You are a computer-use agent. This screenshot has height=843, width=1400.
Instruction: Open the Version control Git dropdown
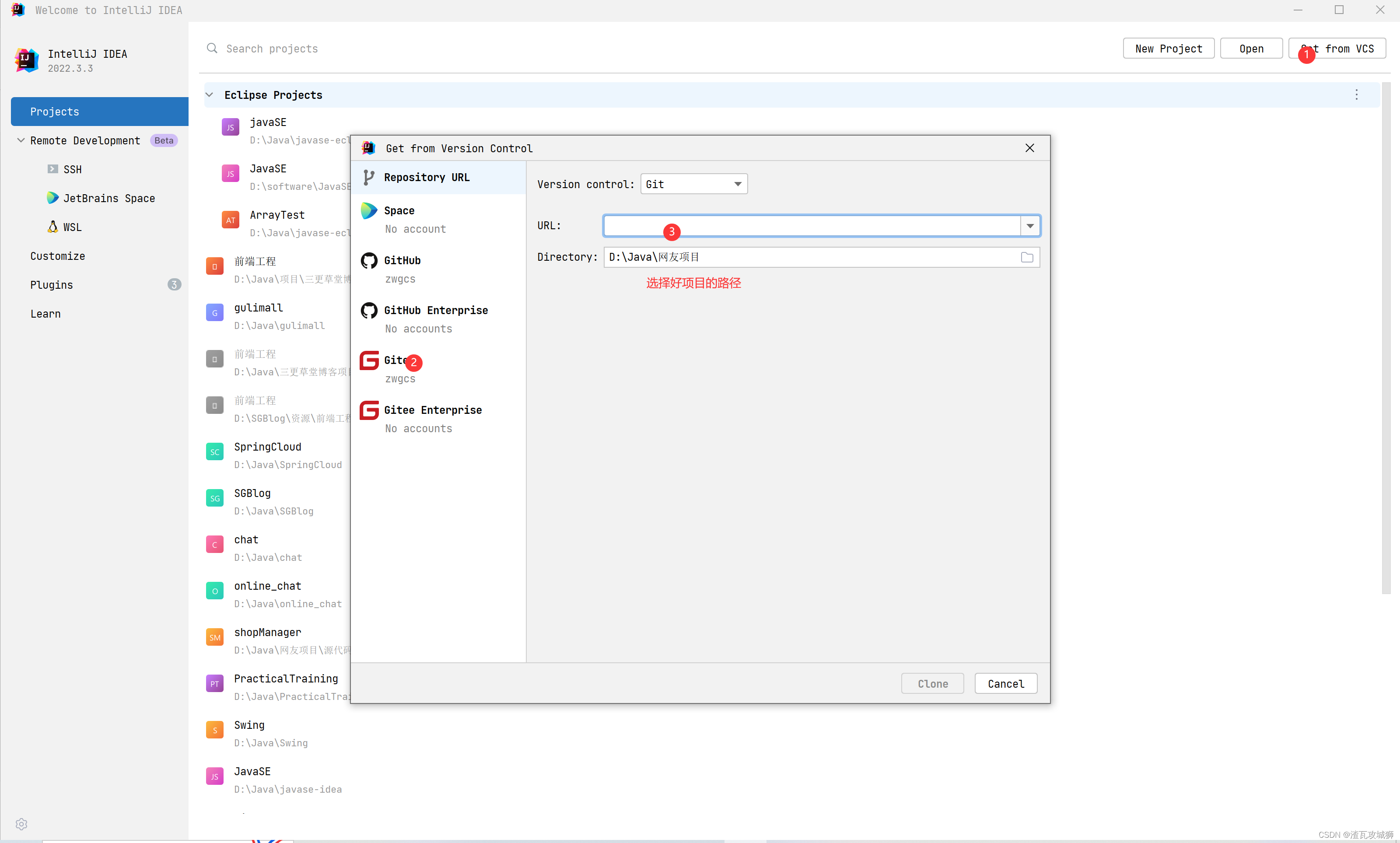point(693,184)
